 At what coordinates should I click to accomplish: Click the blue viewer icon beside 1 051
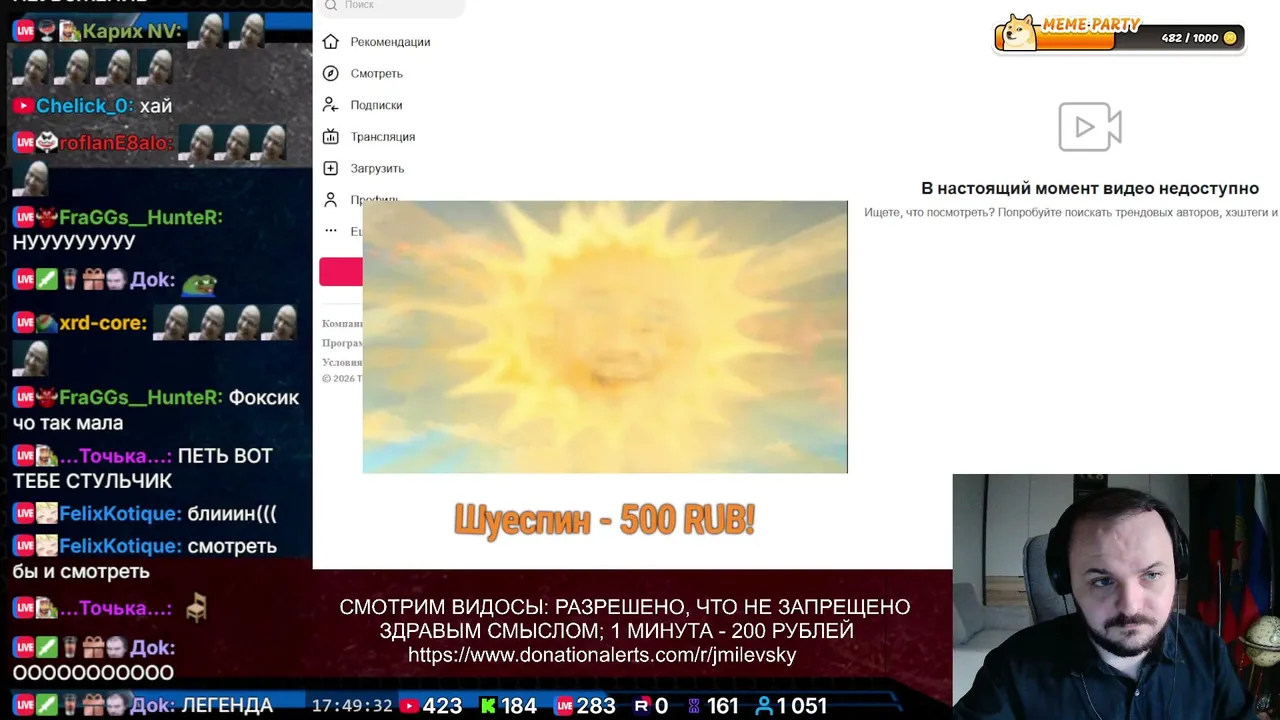(764, 706)
